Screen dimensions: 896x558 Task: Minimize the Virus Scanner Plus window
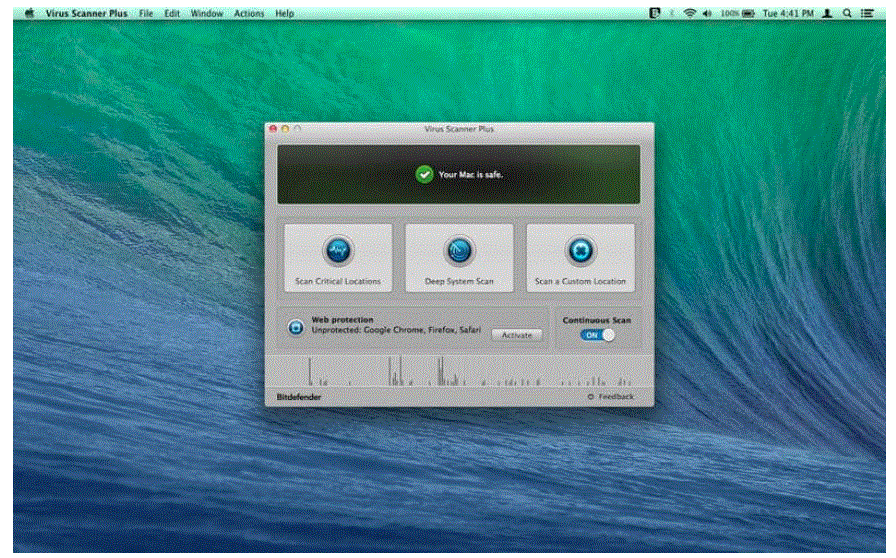click(285, 129)
